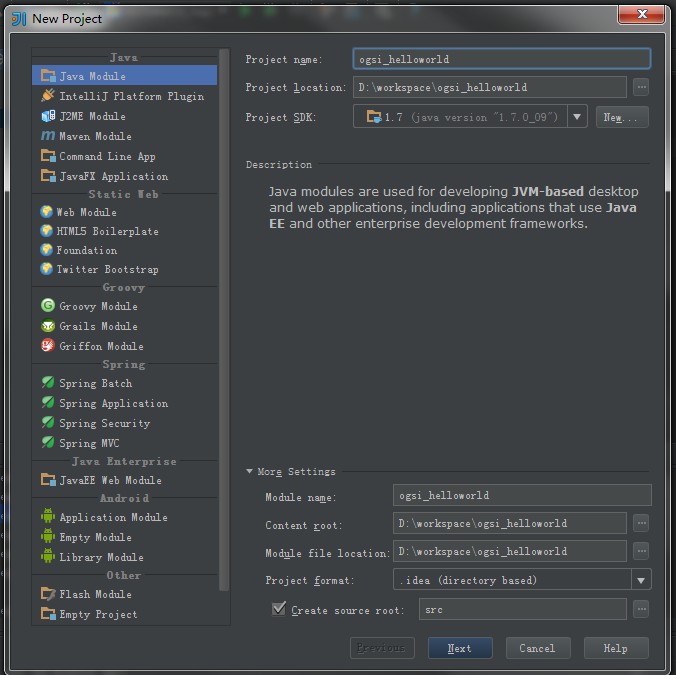Click the IntelliJ logo in title bar

19,19
